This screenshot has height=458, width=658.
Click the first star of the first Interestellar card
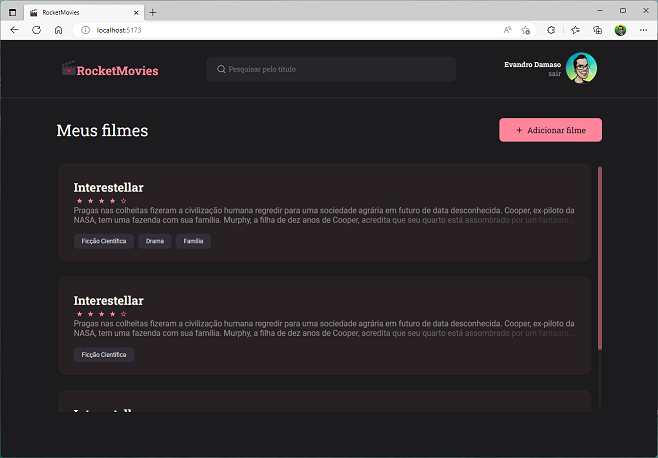79,201
